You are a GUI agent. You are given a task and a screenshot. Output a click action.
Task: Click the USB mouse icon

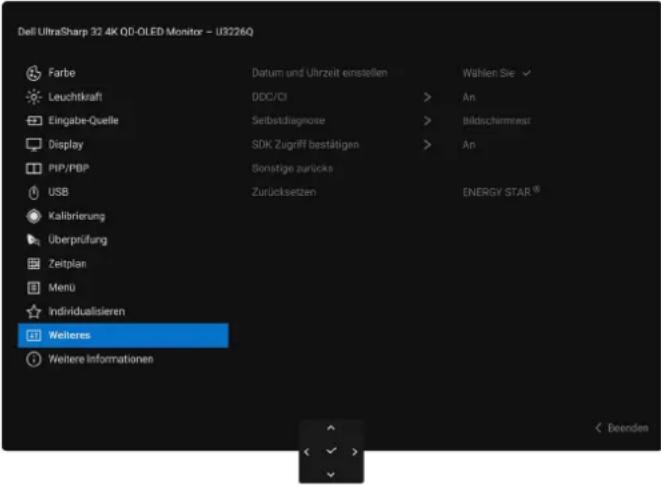[34, 193]
